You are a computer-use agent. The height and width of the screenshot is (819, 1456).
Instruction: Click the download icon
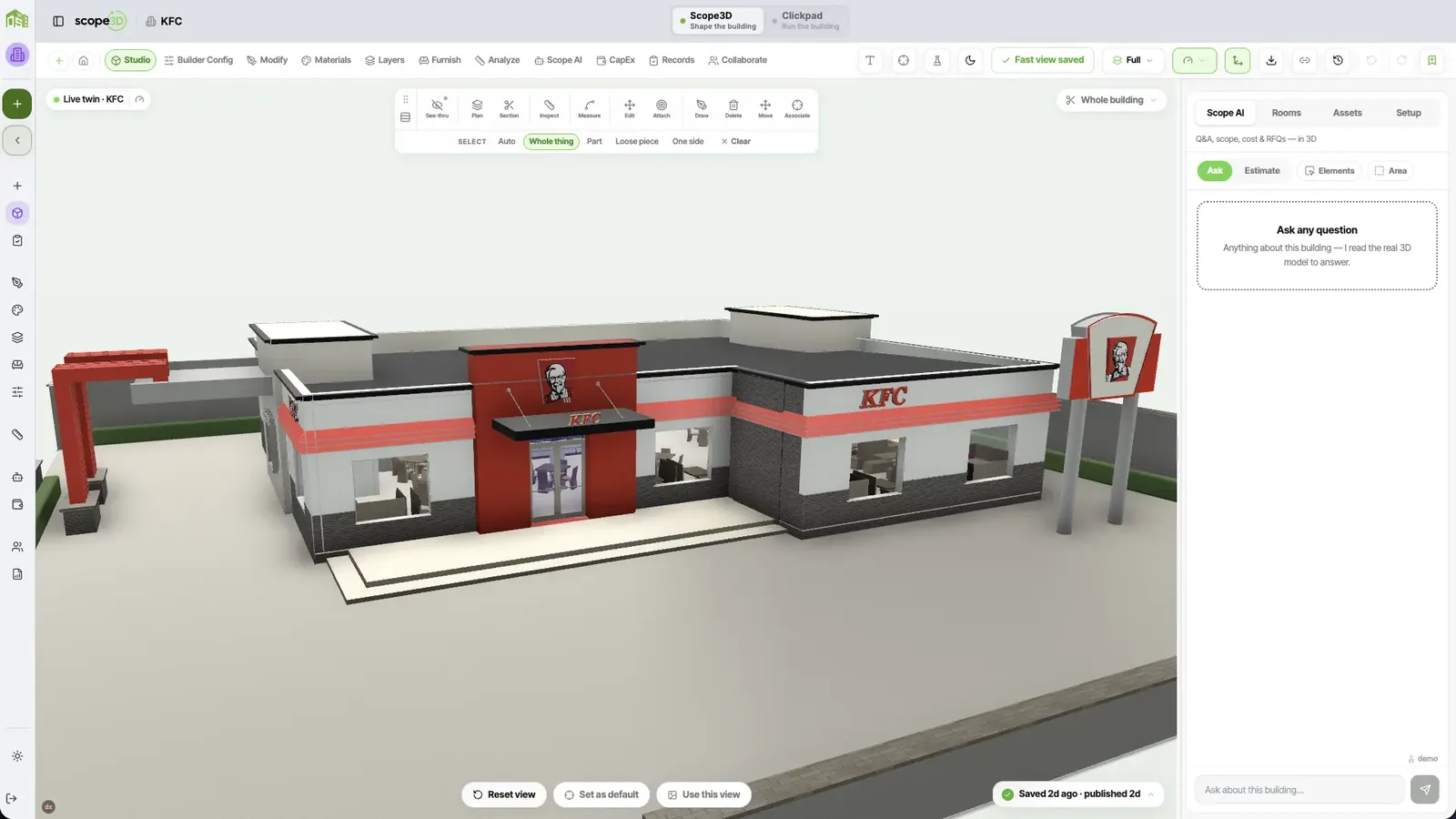coord(1271,60)
